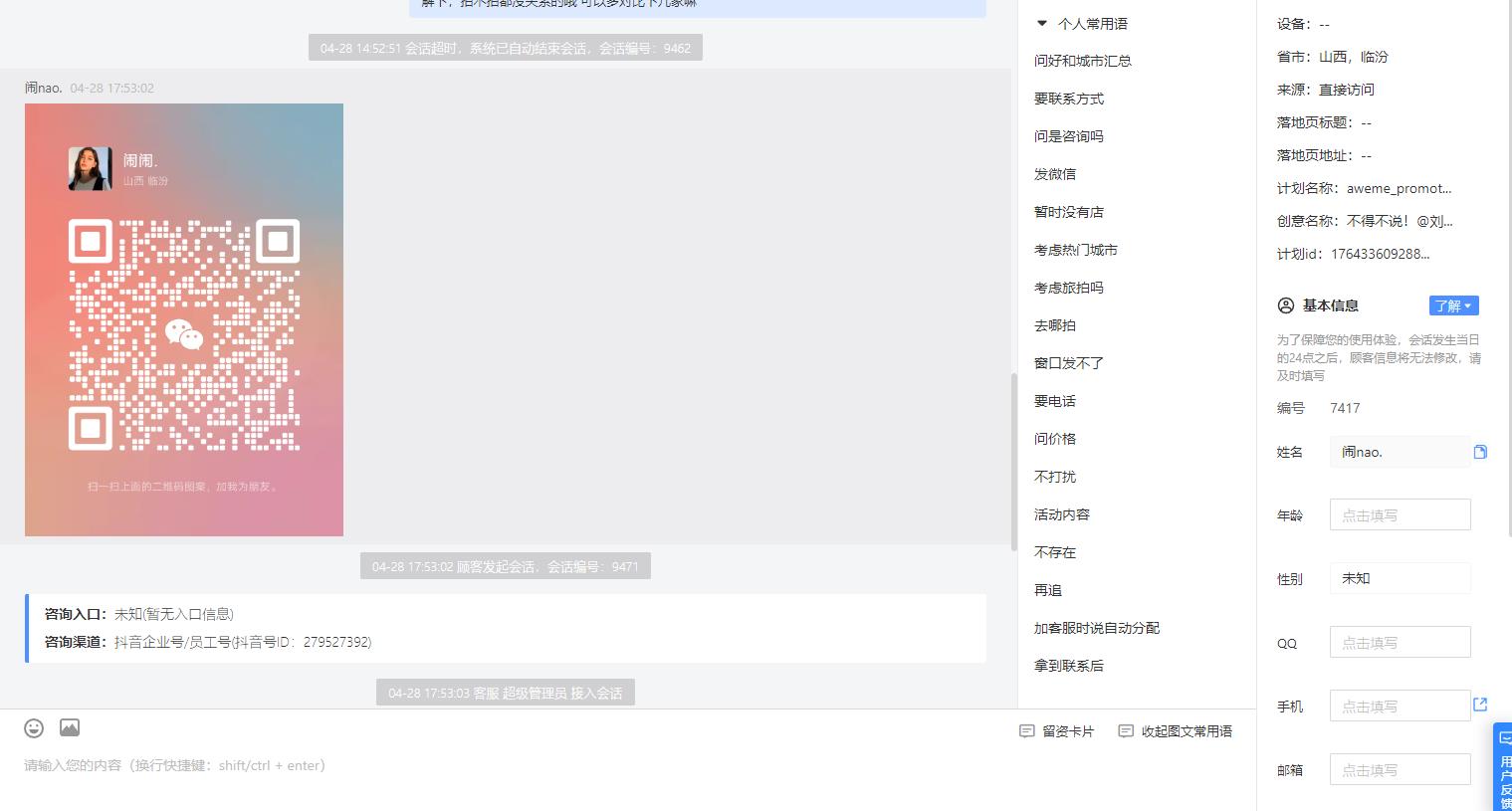The image size is (1512, 811).
Task: Select phrase 不打扰
Action: (x=1055, y=477)
